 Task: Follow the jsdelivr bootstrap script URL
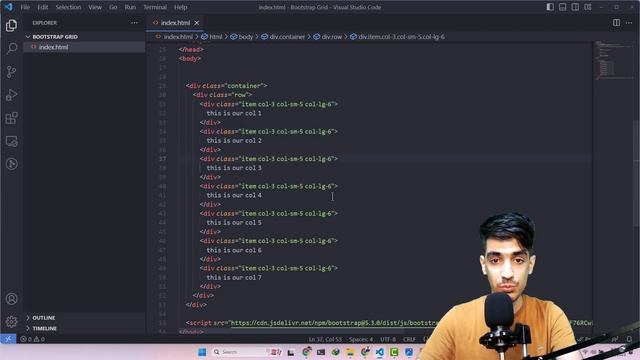pos(333,323)
